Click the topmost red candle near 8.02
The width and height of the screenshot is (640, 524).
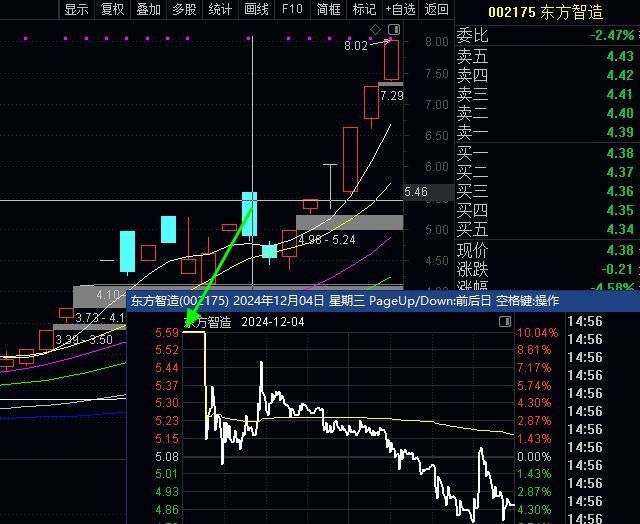pos(391,60)
